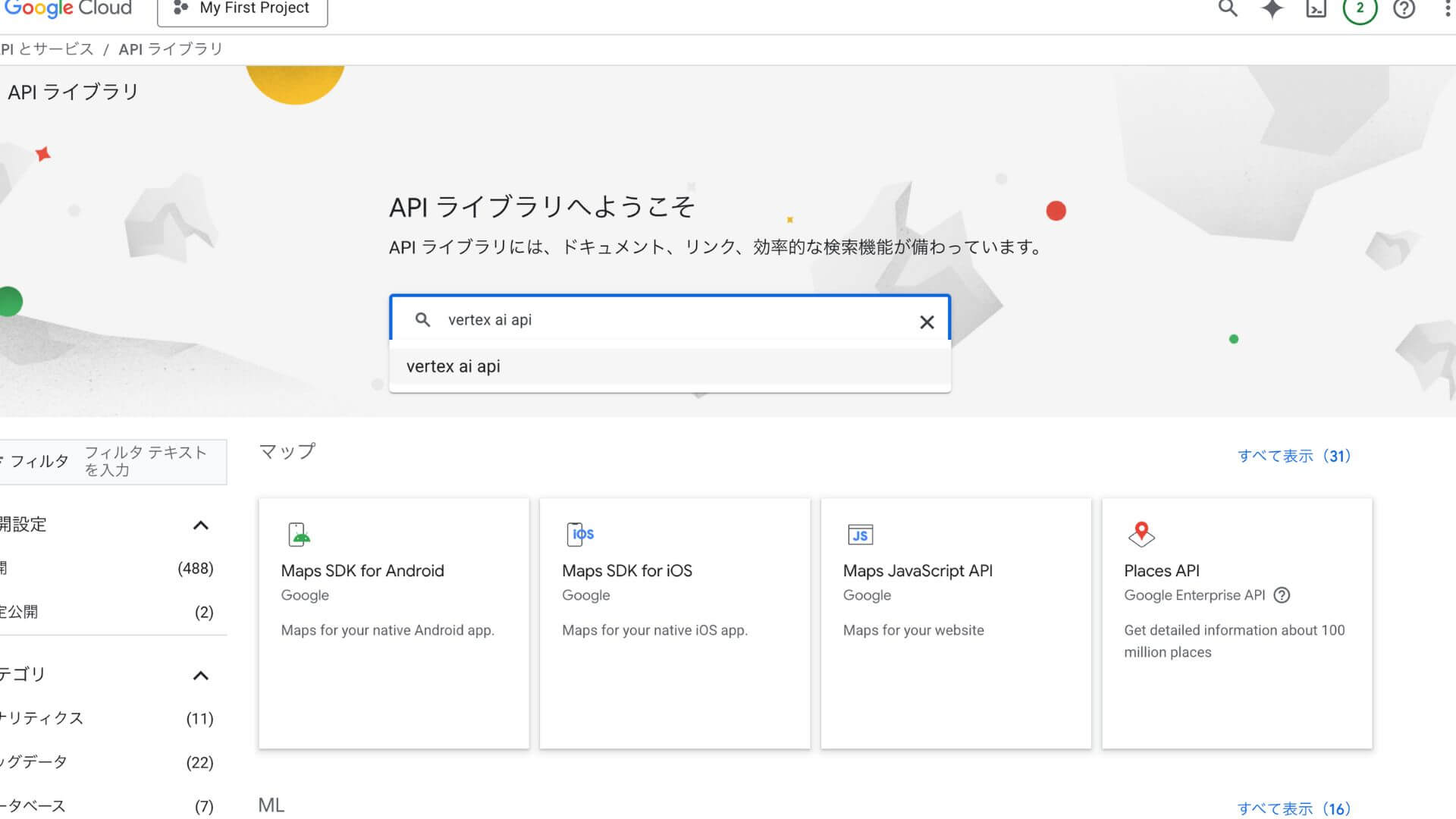The width and height of the screenshot is (1456, 819).
Task: Open the Places API card
Action: 1237,623
